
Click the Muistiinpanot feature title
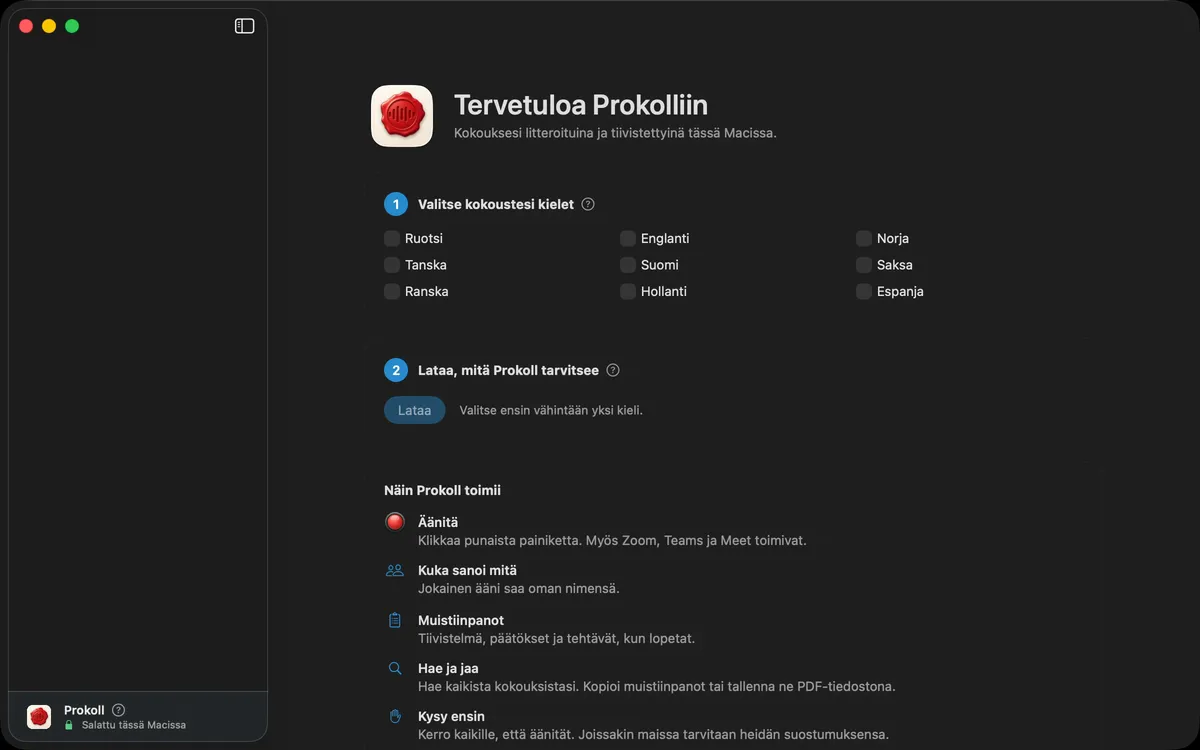tap(461, 620)
